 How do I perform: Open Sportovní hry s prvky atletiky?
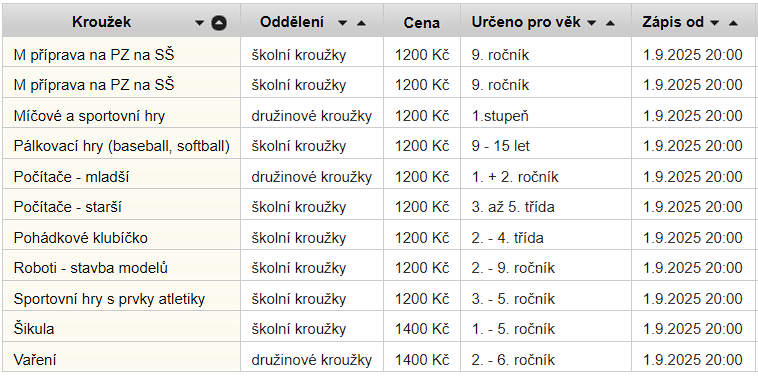109,299
